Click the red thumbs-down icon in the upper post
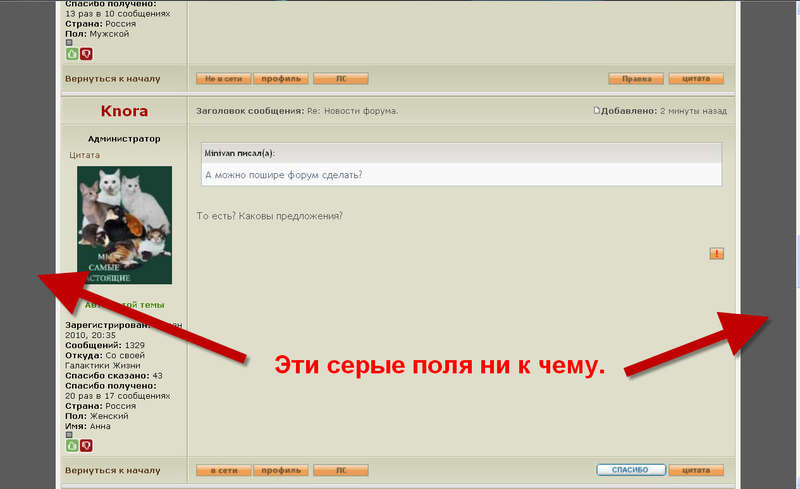 pyautogui.click(x=86, y=54)
